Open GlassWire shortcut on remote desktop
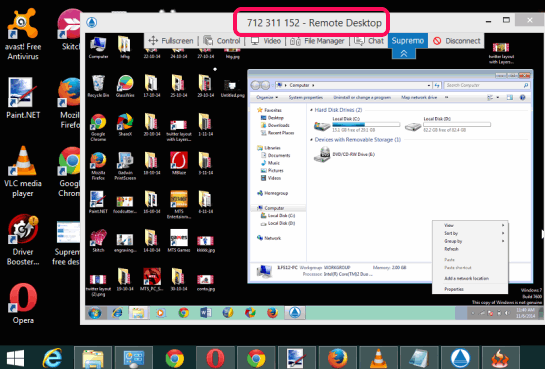This screenshot has width=545, height=369. pos(125,86)
